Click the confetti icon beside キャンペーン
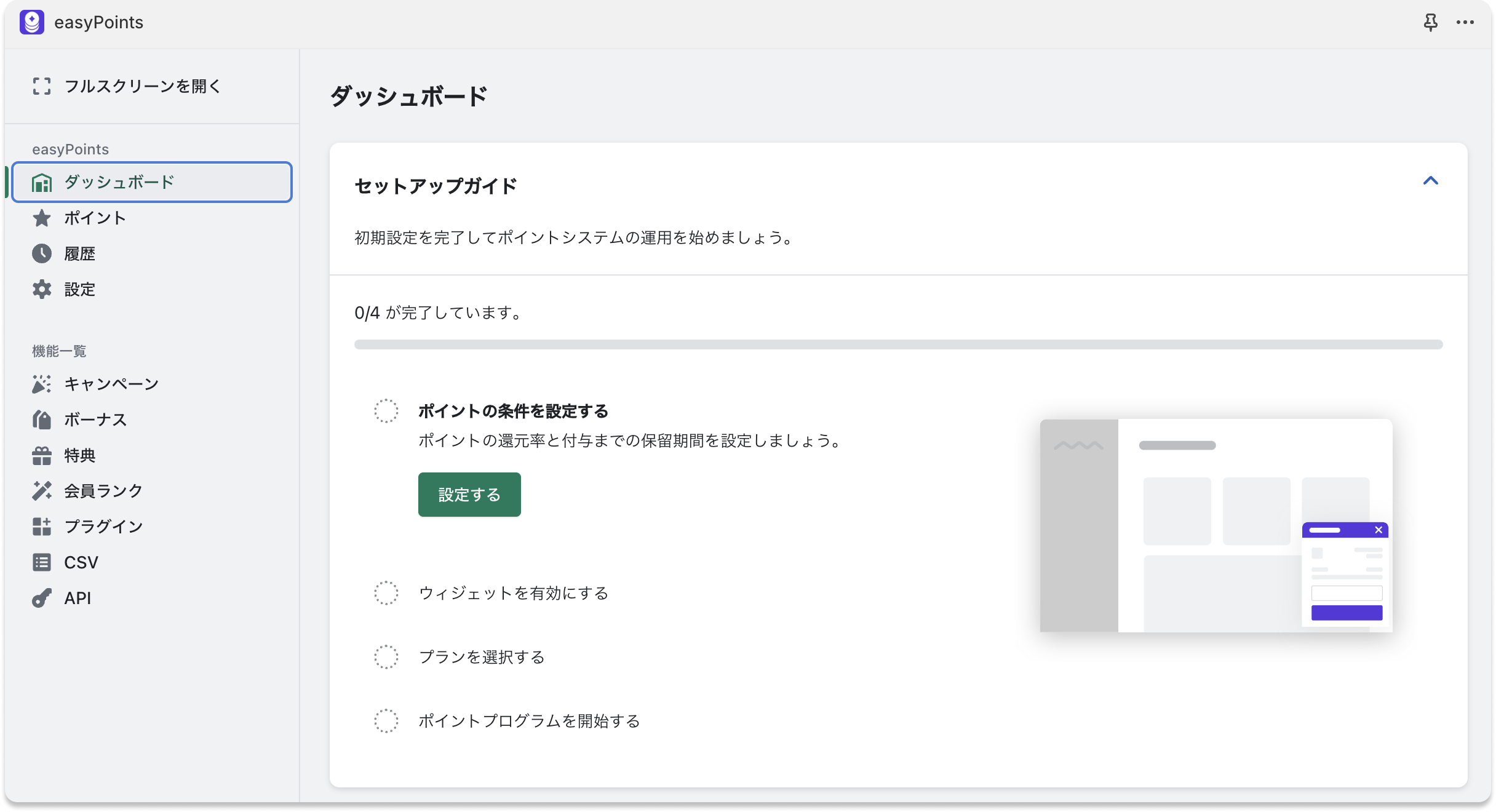 tap(42, 384)
